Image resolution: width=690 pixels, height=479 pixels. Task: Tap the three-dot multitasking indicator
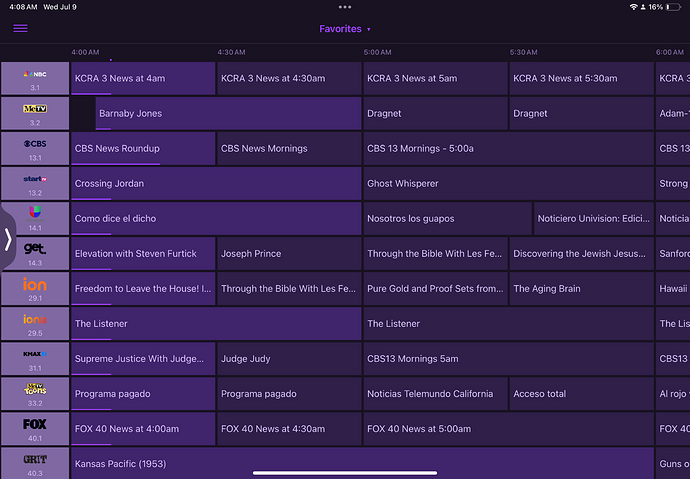(345, 6)
